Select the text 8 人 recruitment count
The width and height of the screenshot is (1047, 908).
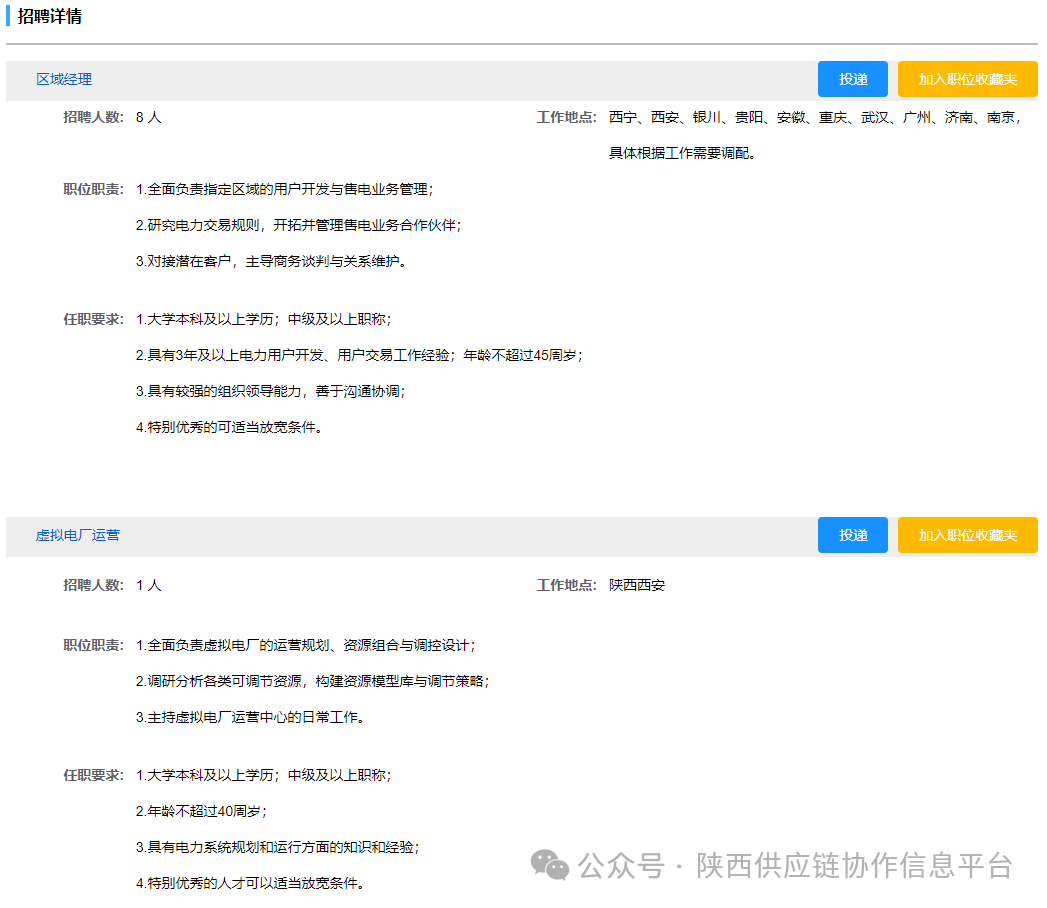148,118
